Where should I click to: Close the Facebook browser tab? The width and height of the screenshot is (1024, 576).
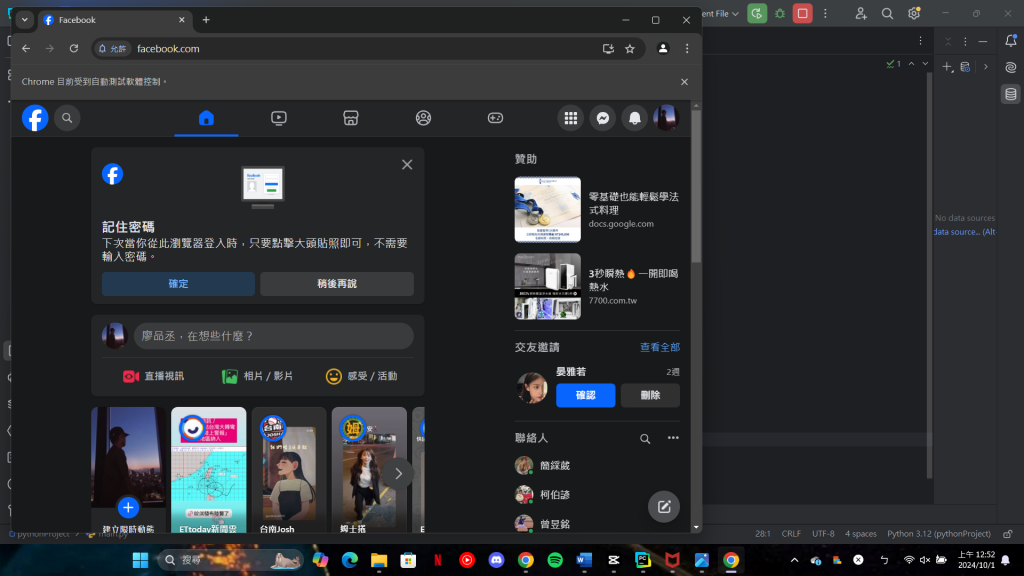coord(182,20)
